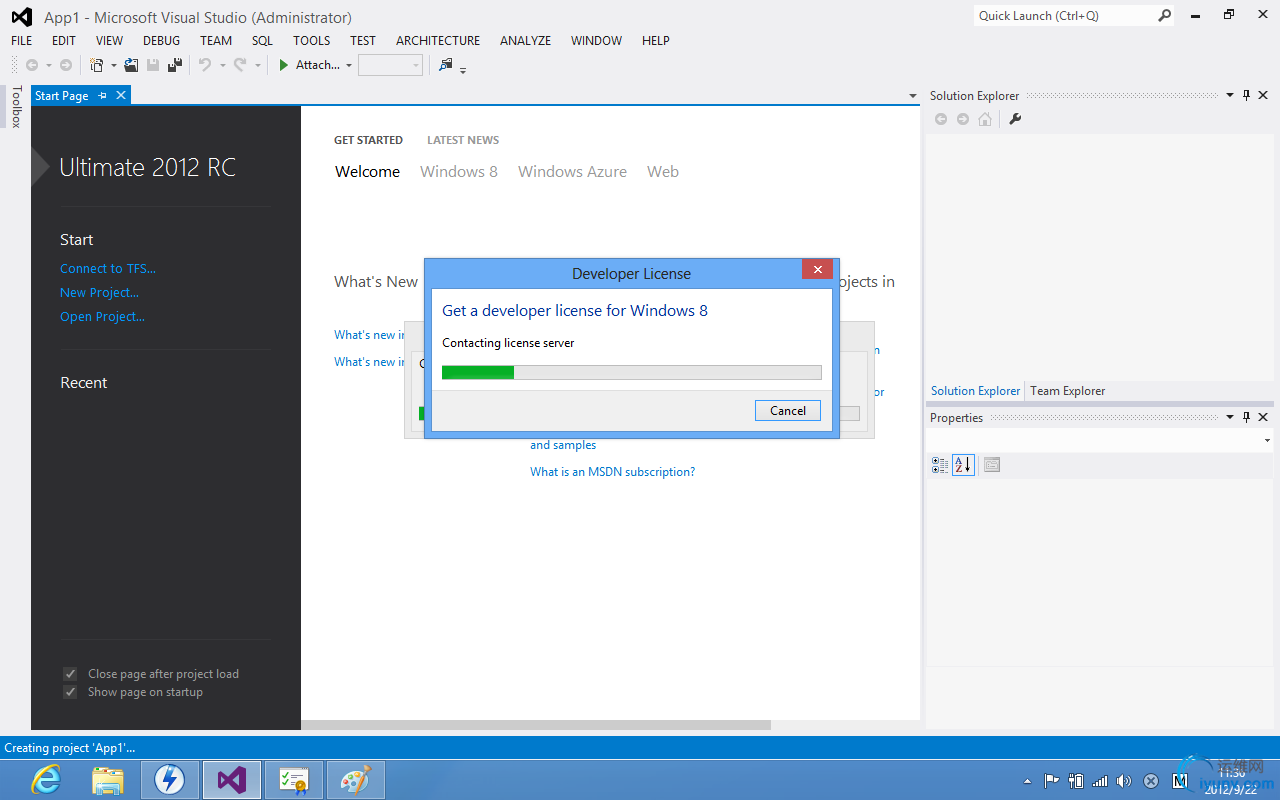Open the empty solution configurations combo box
Viewport: 1280px width, 800px height.
click(x=390, y=65)
